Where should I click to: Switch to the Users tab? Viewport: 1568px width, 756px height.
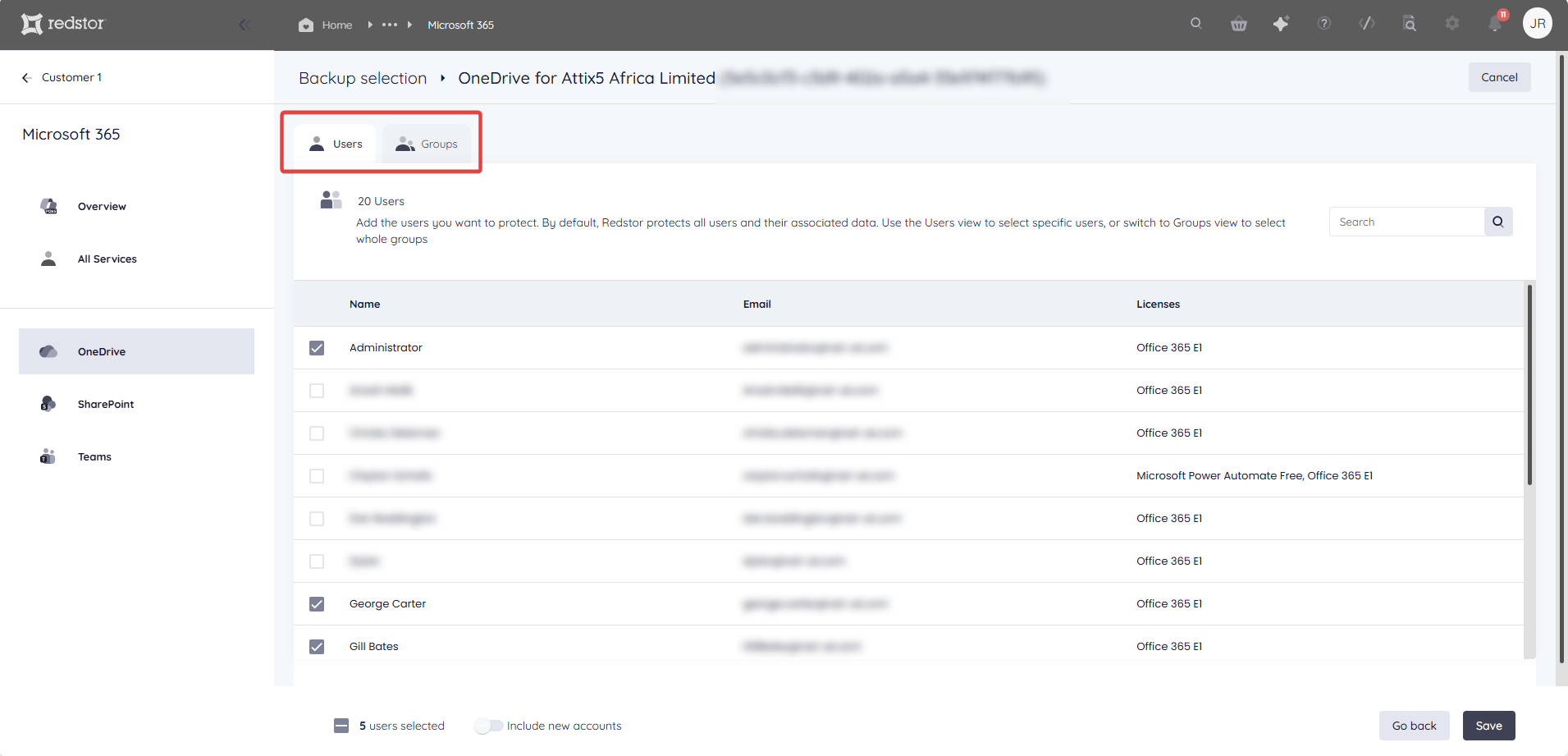335,144
